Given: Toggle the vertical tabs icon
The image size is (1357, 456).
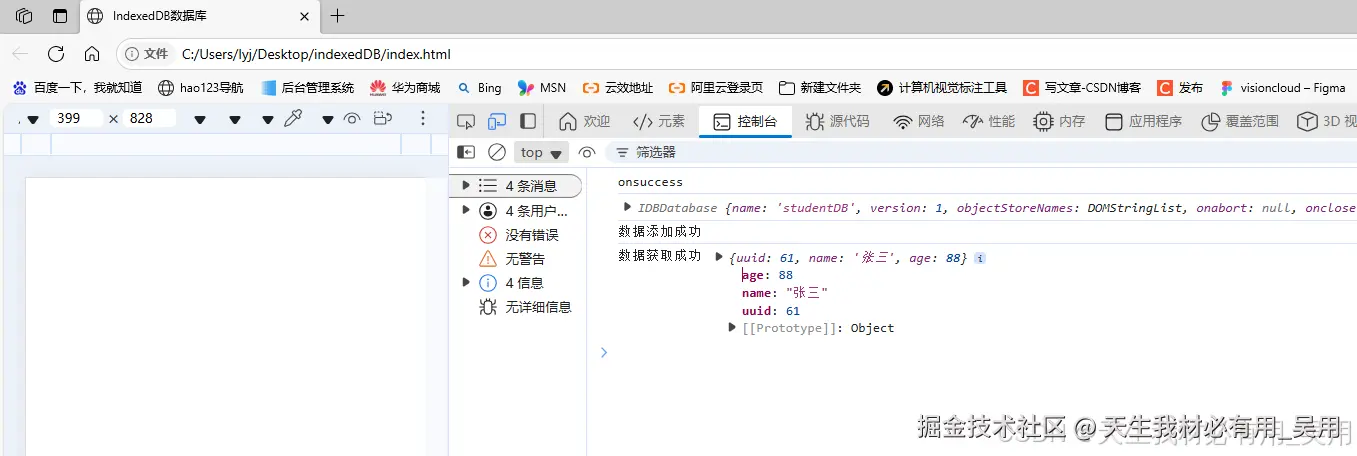Looking at the screenshot, I should (60, 16).
